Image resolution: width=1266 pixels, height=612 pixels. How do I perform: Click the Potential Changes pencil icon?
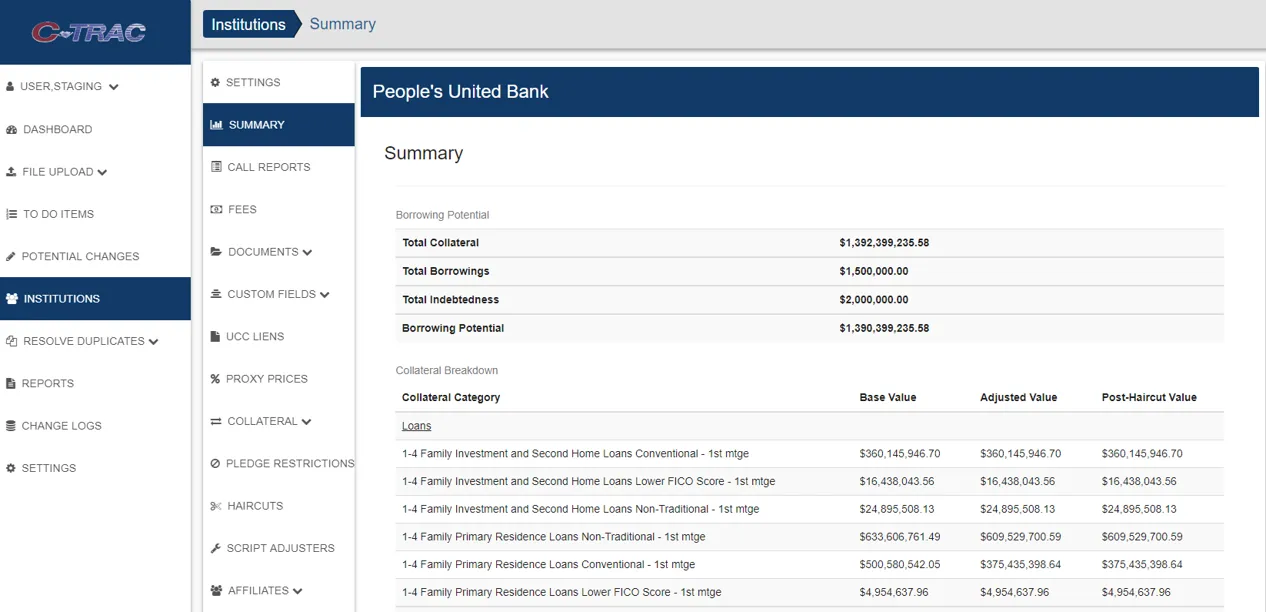[11, 257]
